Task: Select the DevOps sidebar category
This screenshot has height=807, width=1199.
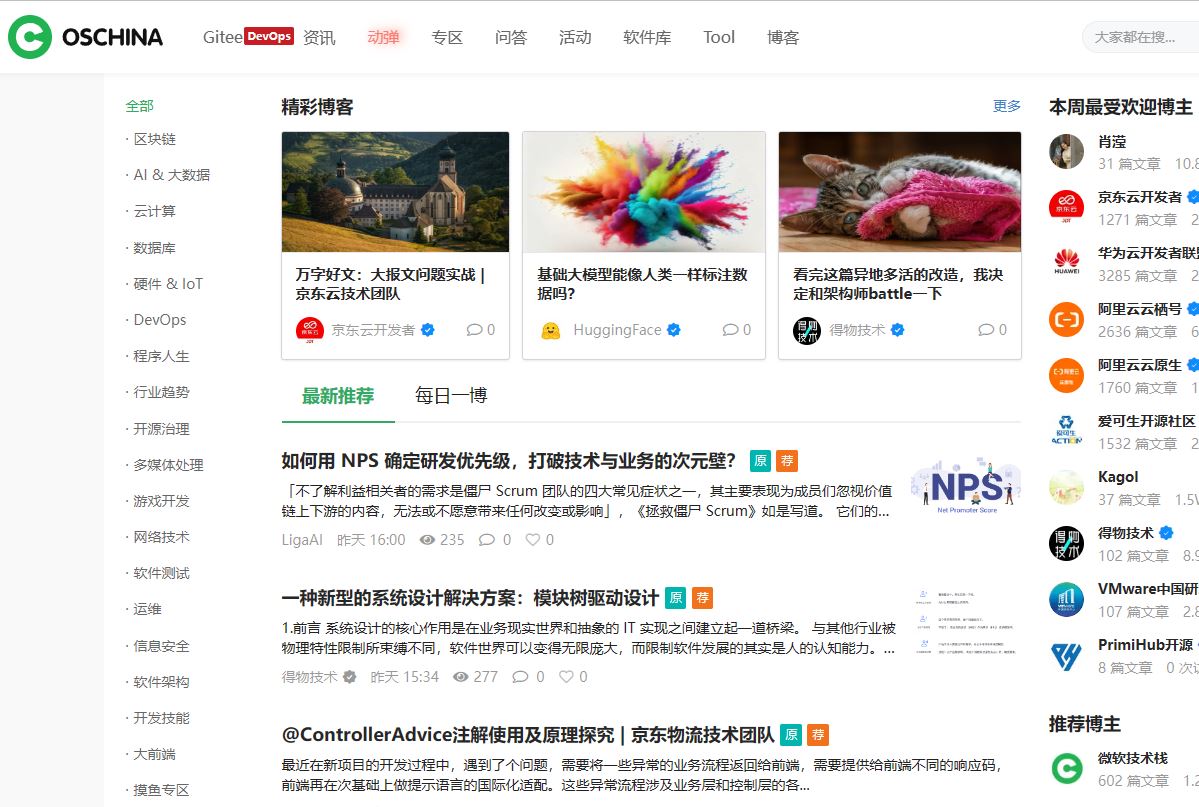Action: [160, 320]
